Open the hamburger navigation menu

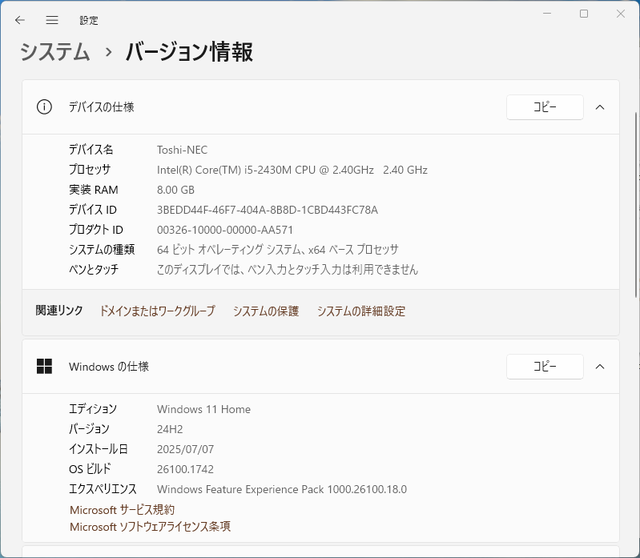coord(52,20)
